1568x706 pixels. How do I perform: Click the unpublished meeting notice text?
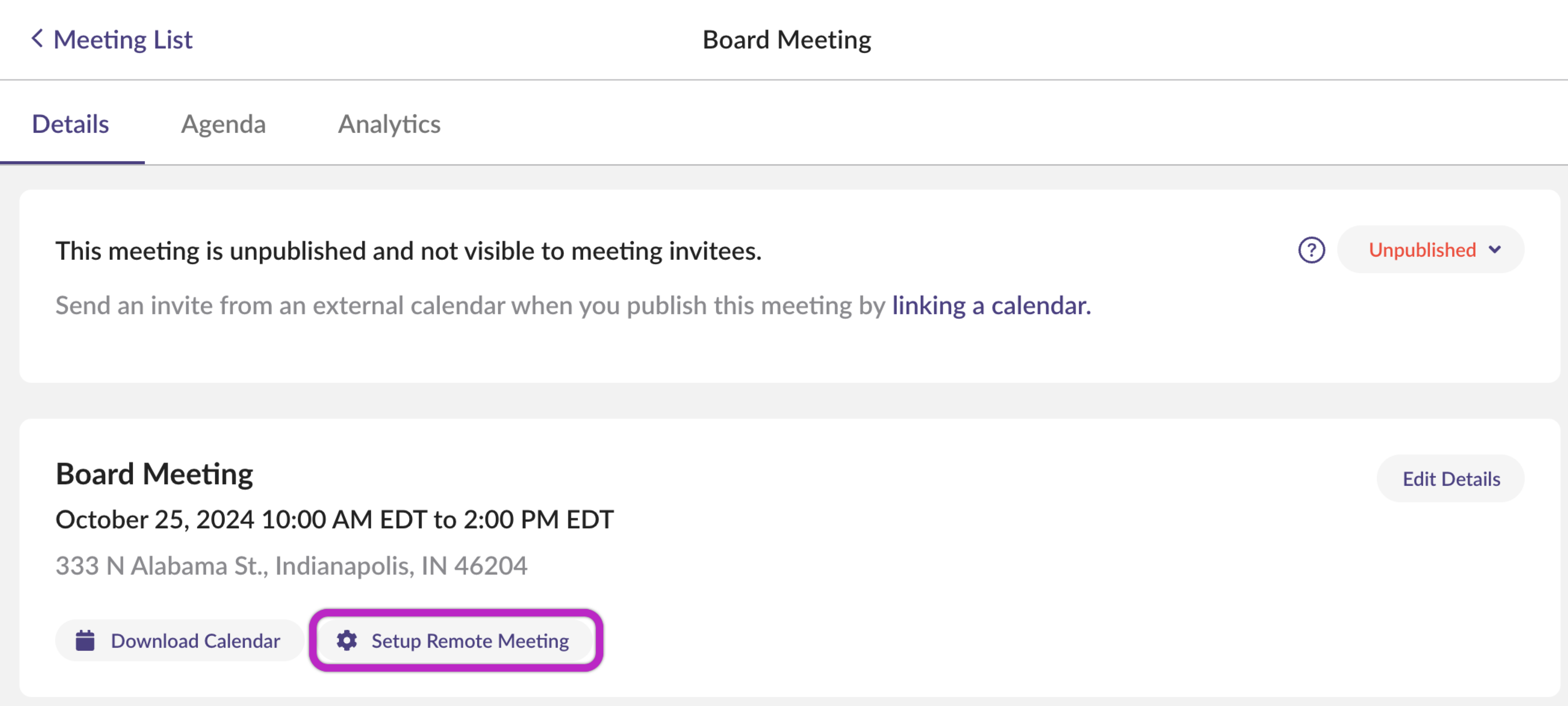click(408, 251)
